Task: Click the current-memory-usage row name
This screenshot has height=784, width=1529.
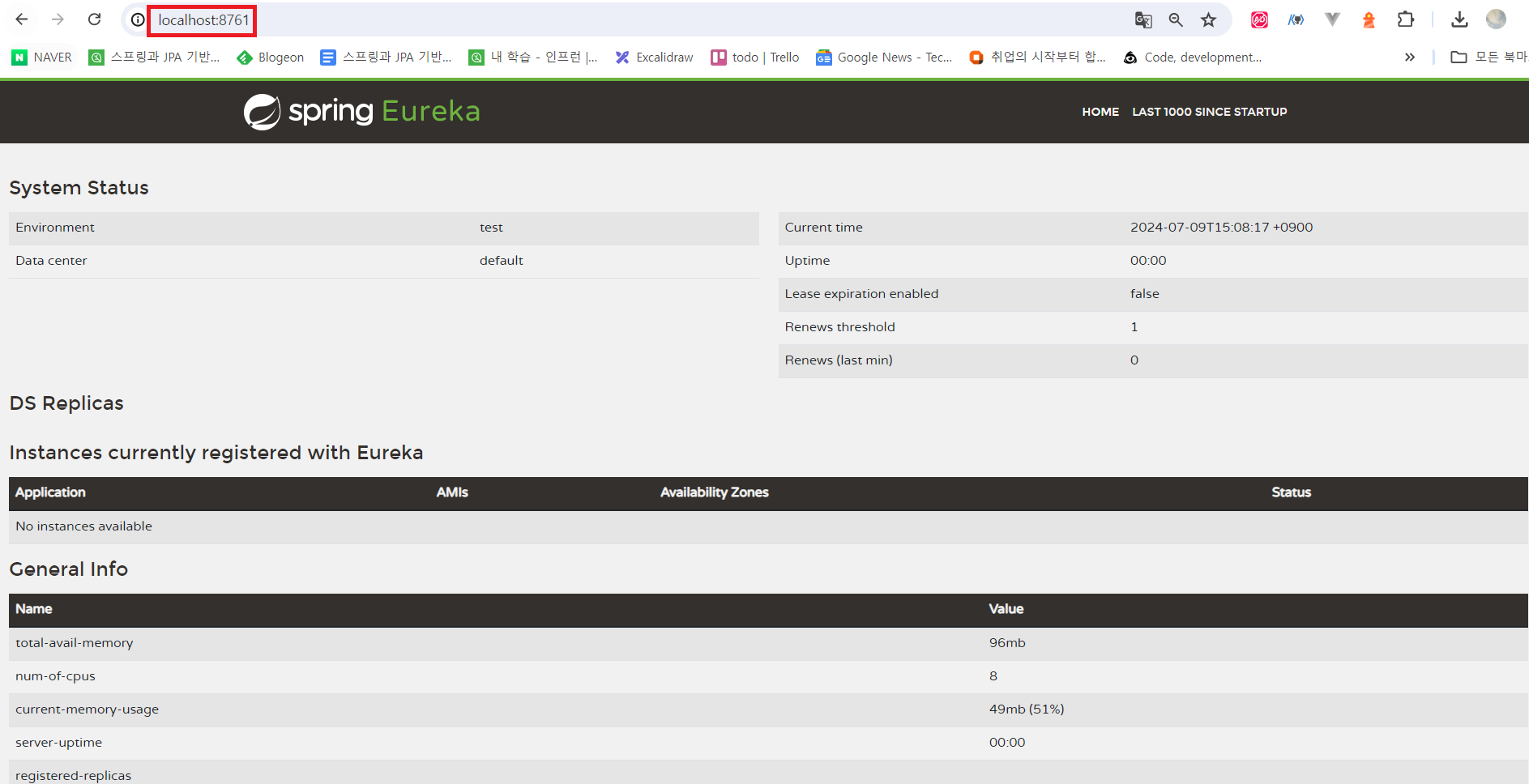Action: [88, 709]
